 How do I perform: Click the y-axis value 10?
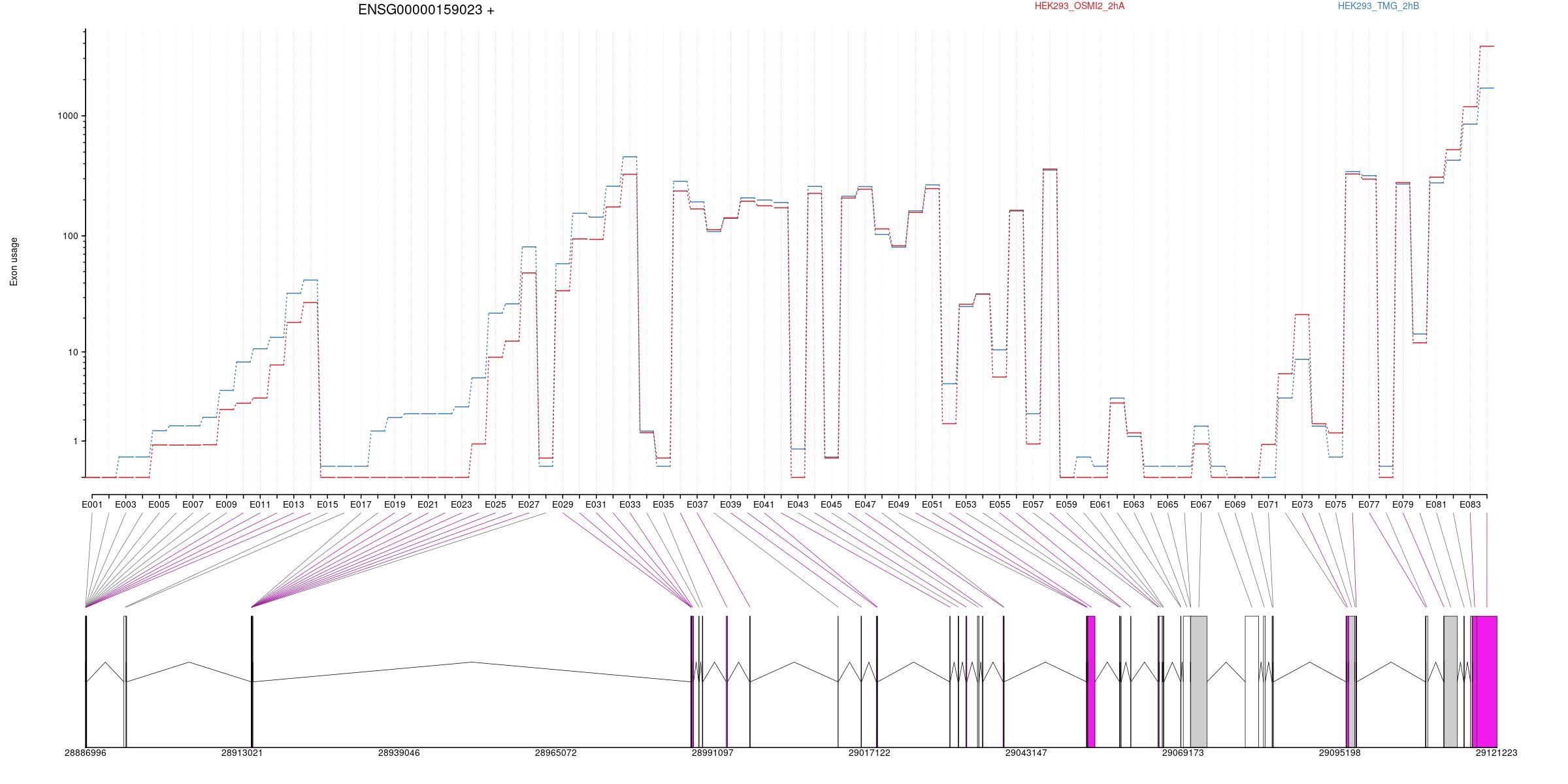tap(73, 352)
